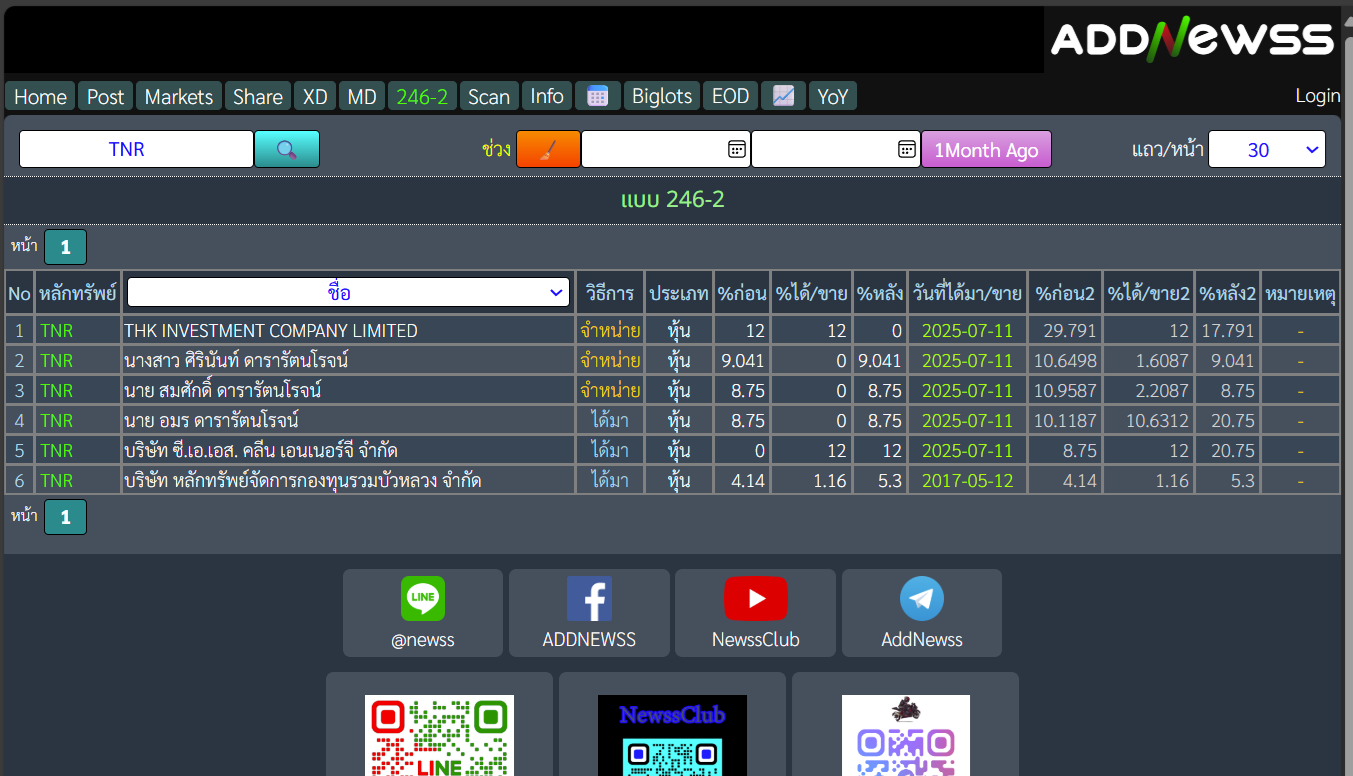This screenshot has width=1353, height=776.
Task: Click the หมายเหตุ column header
Action: tap(1300, 293)
